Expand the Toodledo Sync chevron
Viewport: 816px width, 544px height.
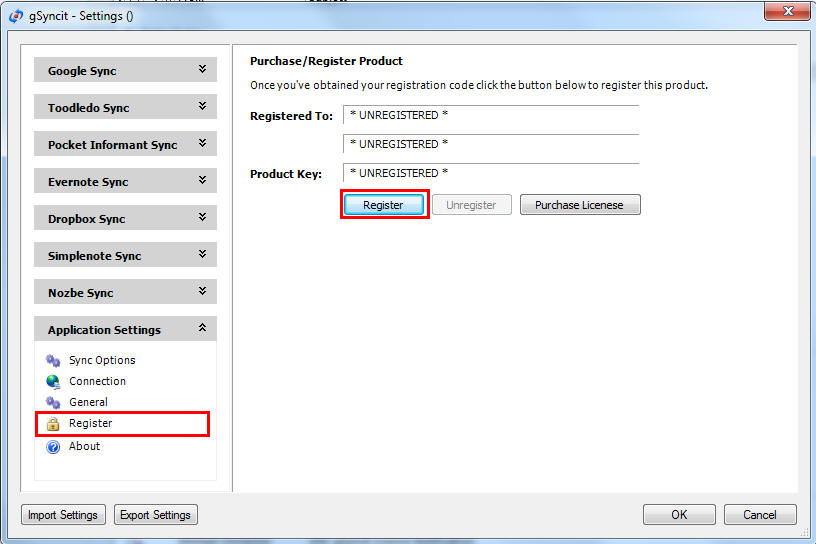(202, 106)
